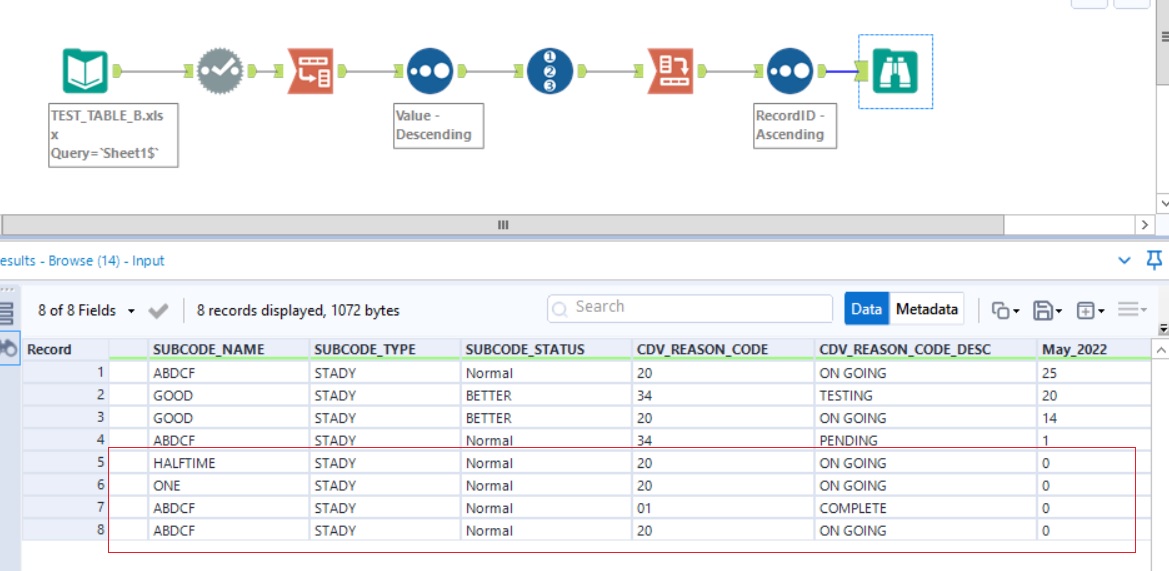Click the Browse binoculars tool

(895, 71)
